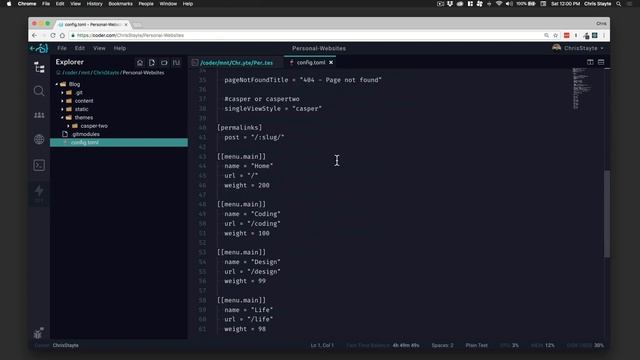
Task: Open the IDE Edit menu
Action: [x=80, y=48]
